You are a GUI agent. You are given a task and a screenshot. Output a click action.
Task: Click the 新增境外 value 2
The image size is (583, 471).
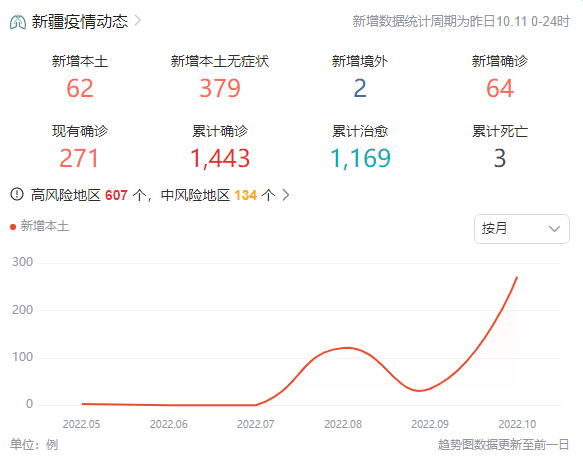360,88
